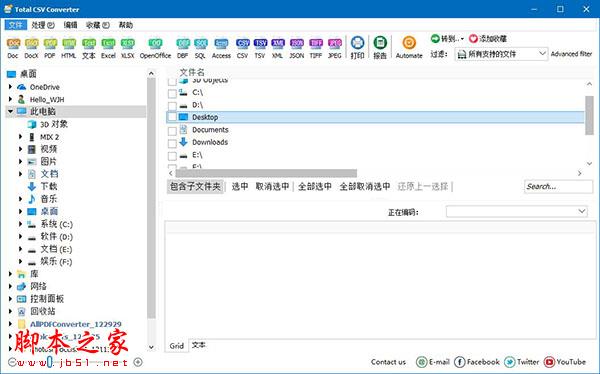Screen dimensions: 600x374
Task: Toggle 包含子文件夹 include subfolders button
Action: (x=195, y=186)
